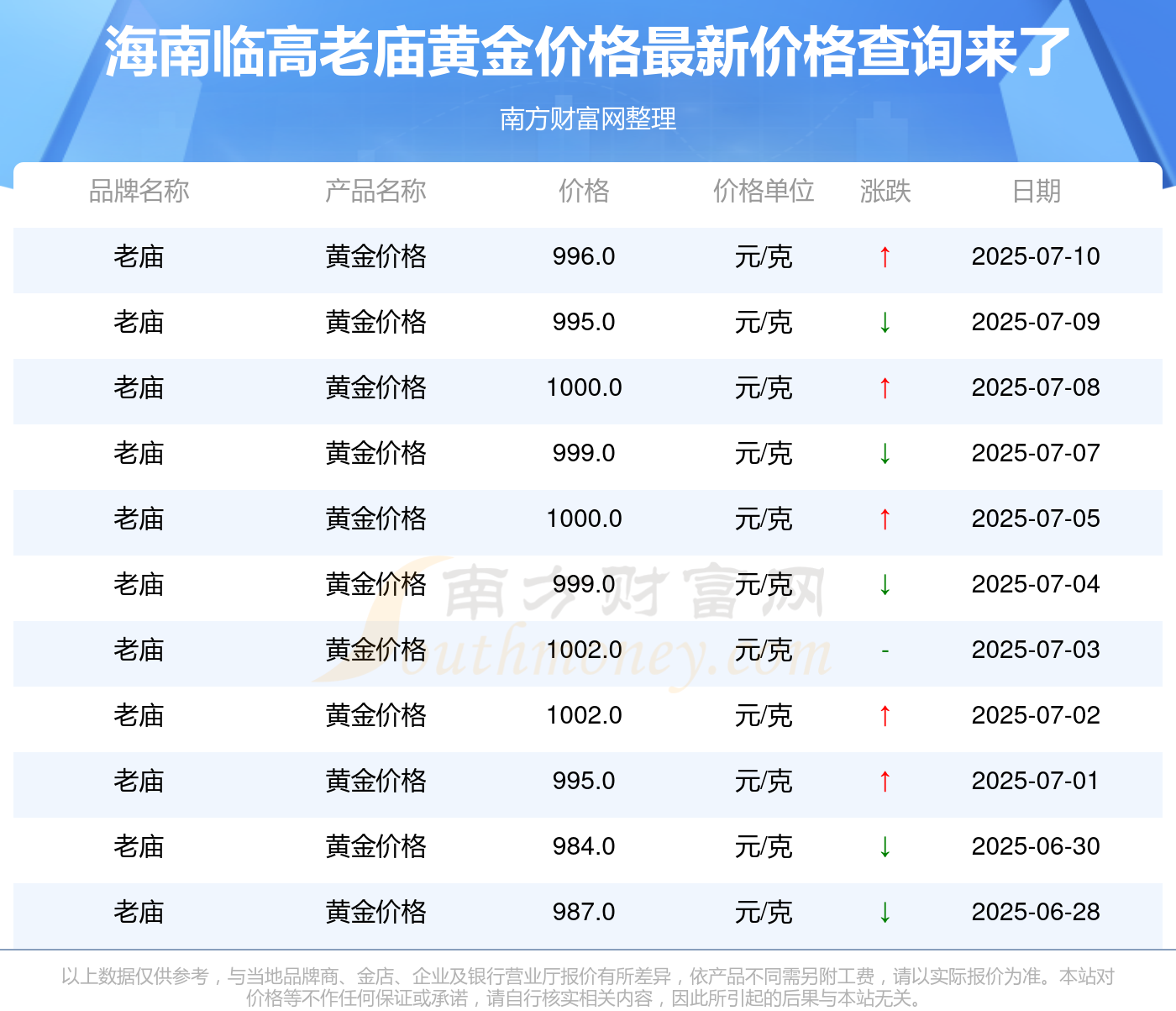Click 老庙 brand in the 2025-06-28 row
Viewport: 1176px width, 1011px height.
139,912
